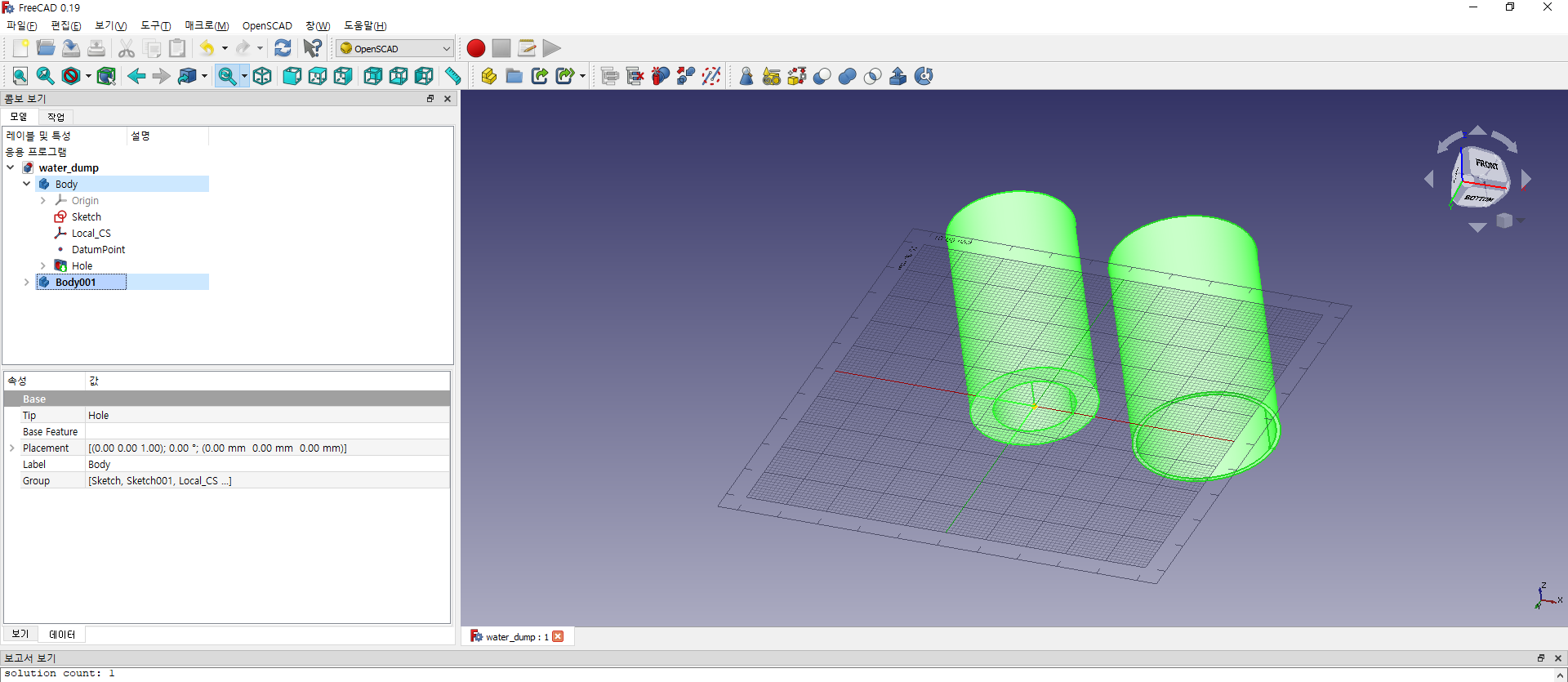The width and height of the screenshot is (1568, 682).
Task: Expand the Origin tree node
Action: (x=43, y=200)
